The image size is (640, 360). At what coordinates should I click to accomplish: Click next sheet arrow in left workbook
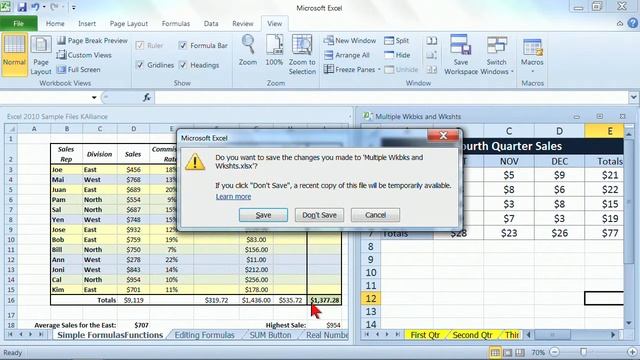pos(30,334)
